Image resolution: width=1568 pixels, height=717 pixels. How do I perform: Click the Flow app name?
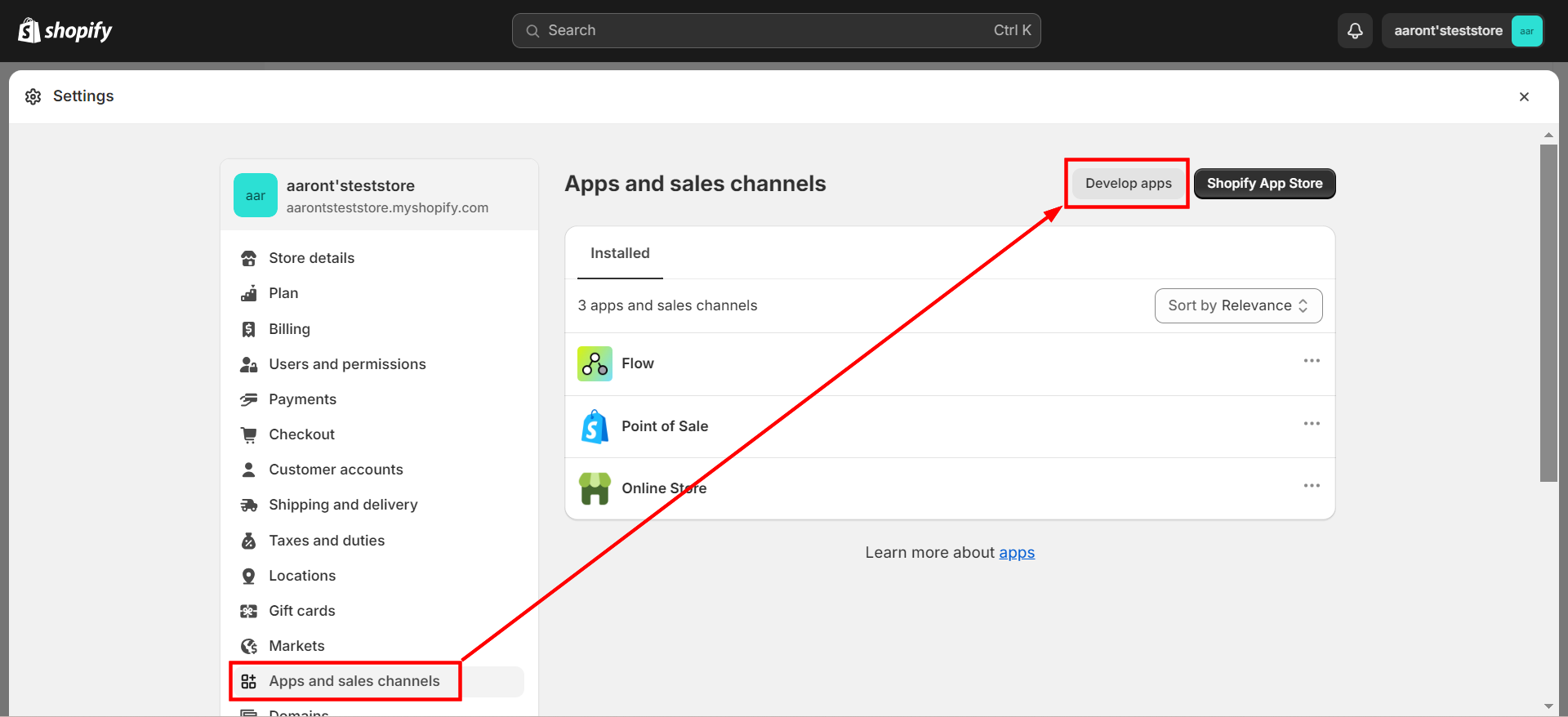click(x=638, y=363)
